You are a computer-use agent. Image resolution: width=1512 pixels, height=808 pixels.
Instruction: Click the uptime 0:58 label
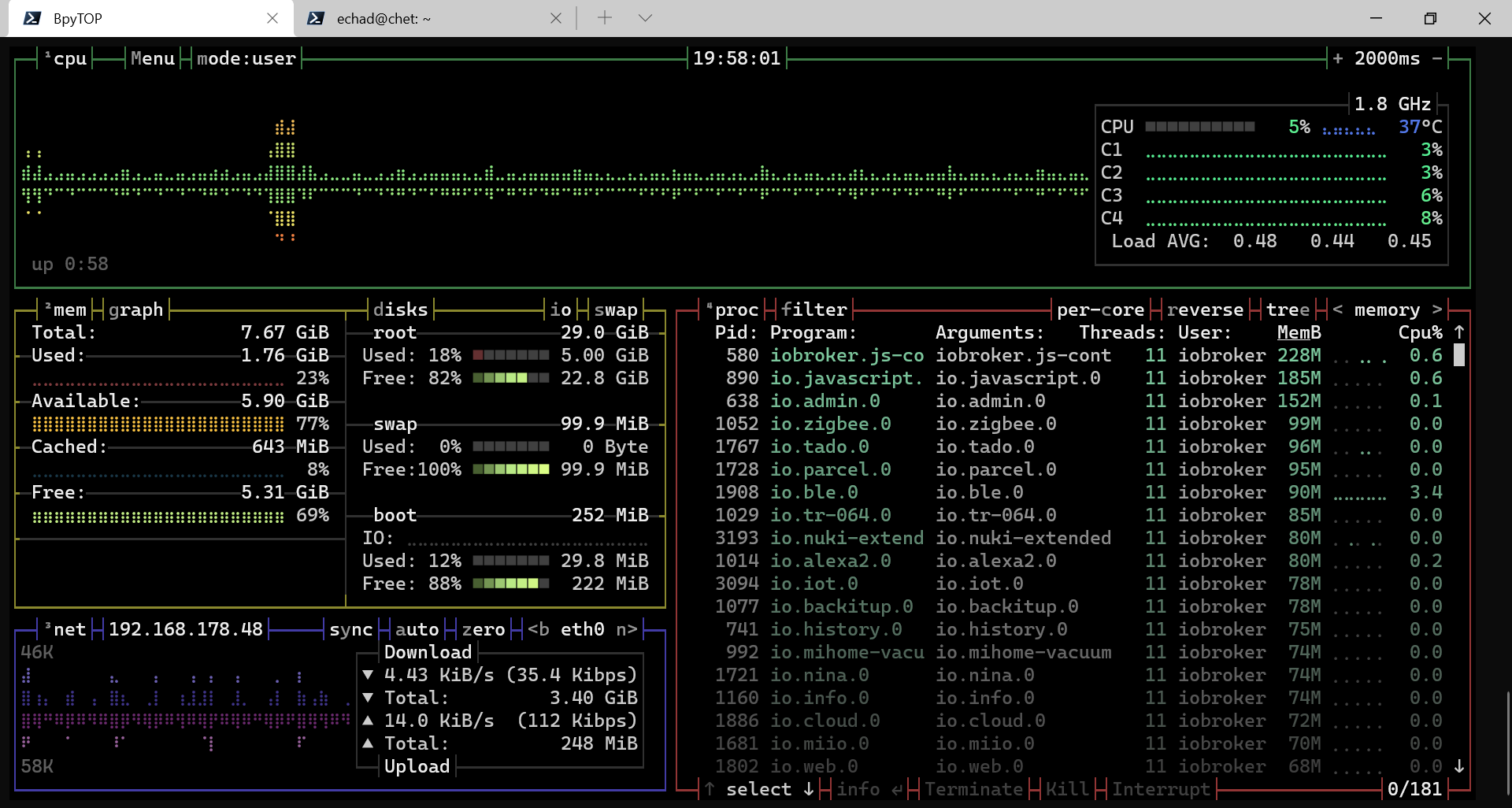point(70,264)
